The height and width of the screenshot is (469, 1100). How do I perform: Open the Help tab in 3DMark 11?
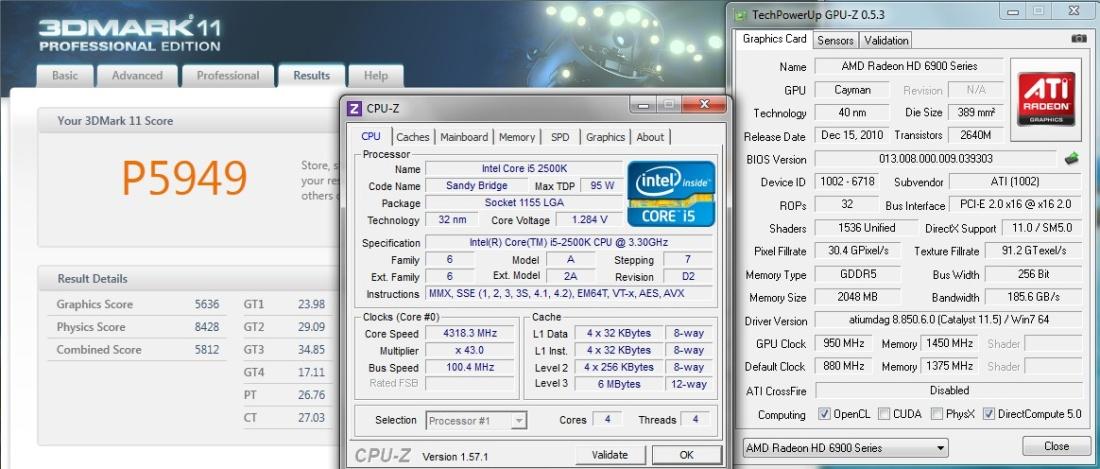pos(375,76)
